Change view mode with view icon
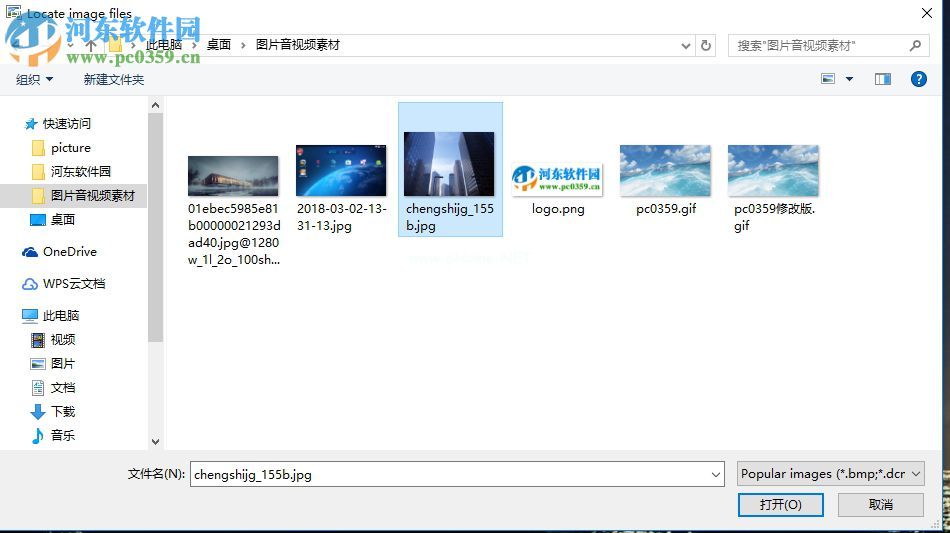 828,79
